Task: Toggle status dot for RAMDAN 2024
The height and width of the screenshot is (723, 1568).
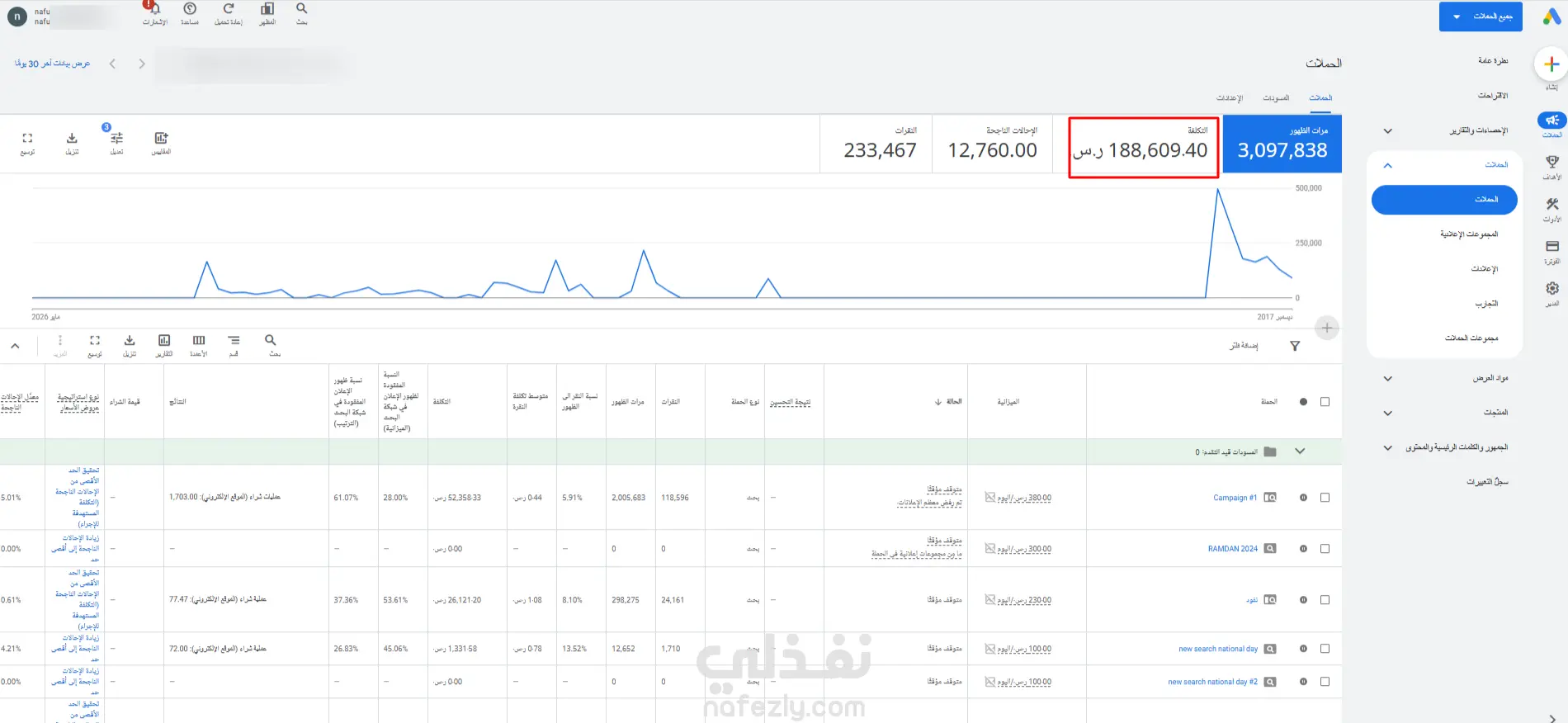Action: (x=1303, y=549)
